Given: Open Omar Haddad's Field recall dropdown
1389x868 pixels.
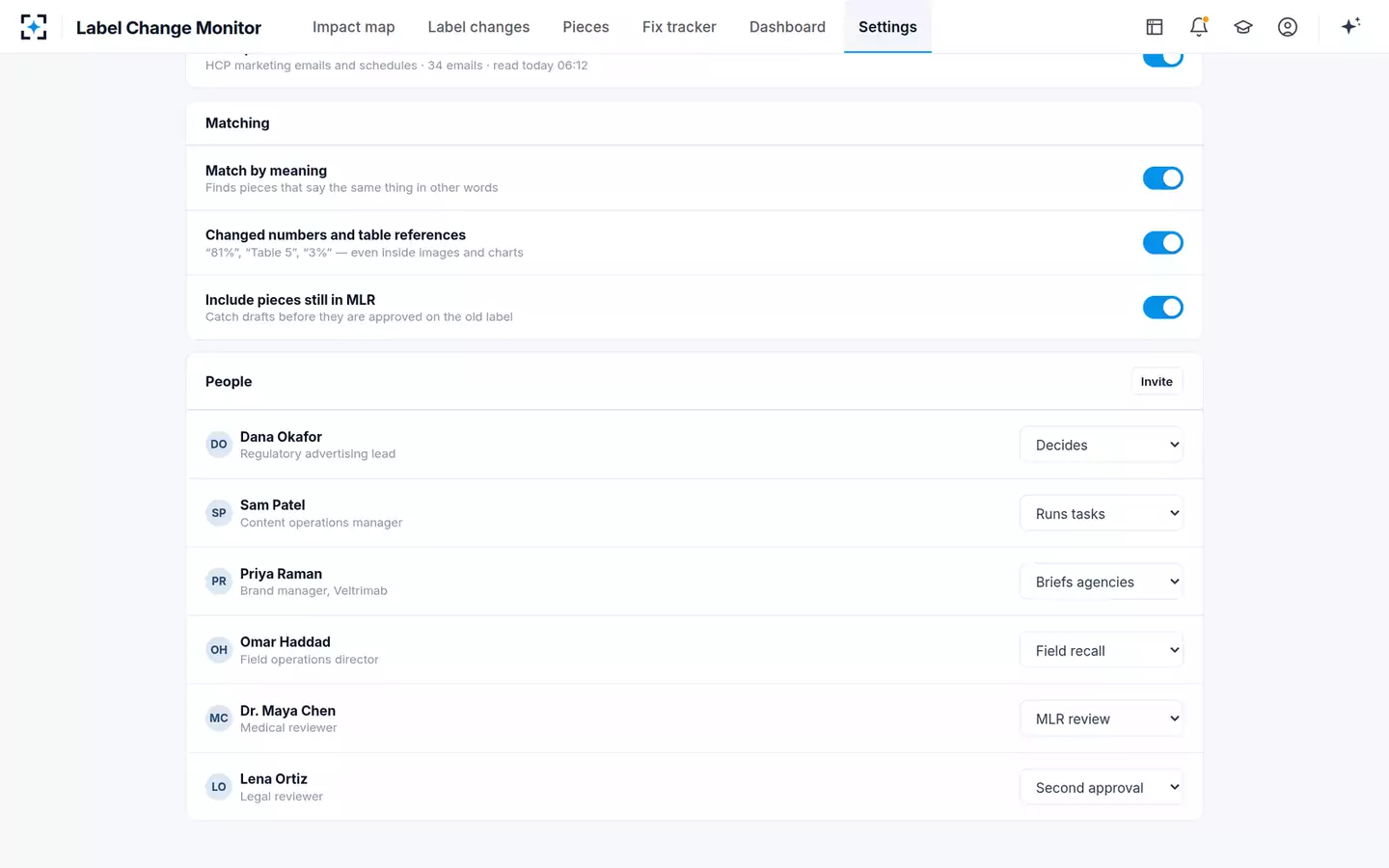Looking at the screenshot, I should [1102, 650].
